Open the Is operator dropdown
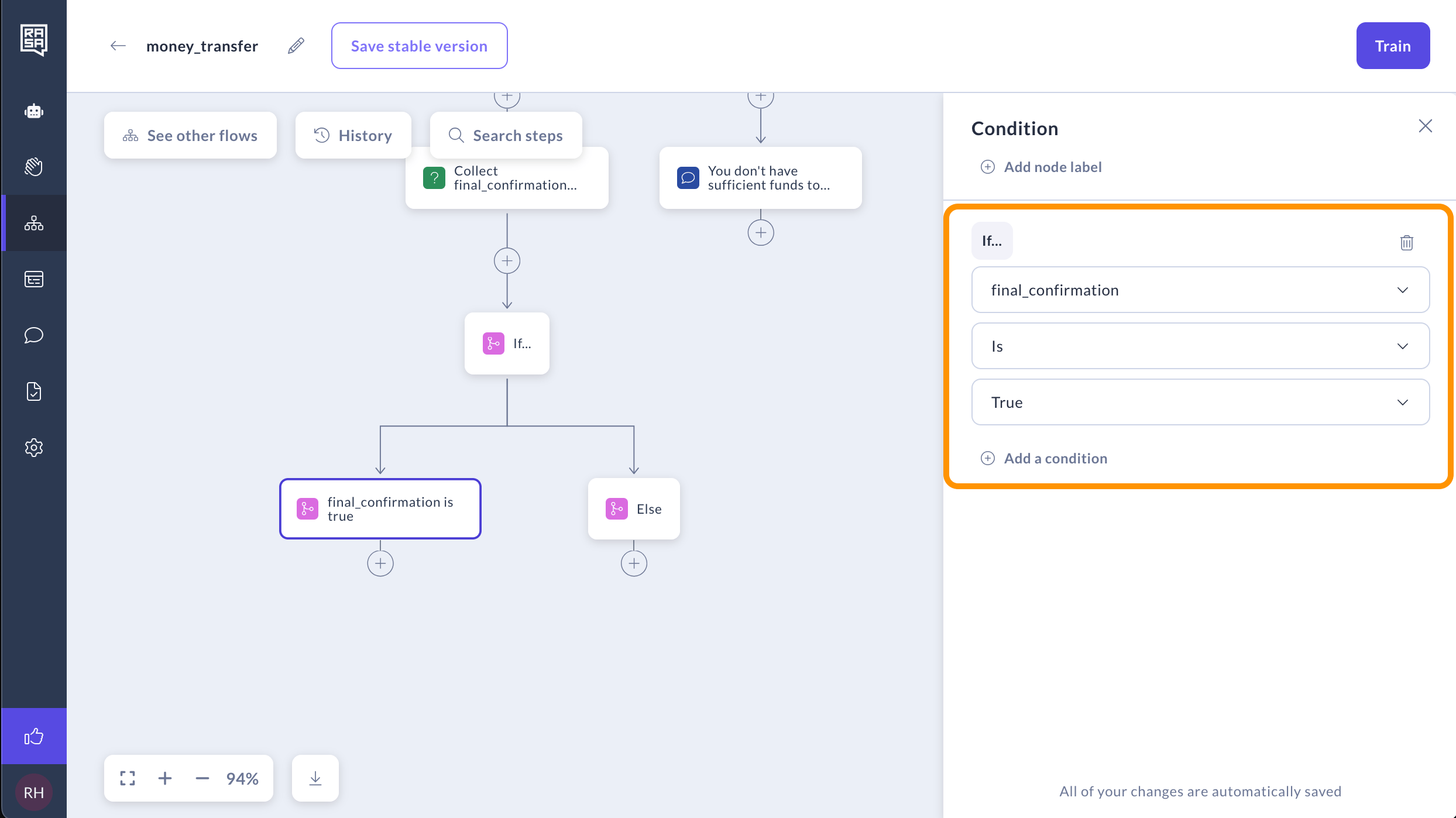The width and height of the screenshot is (1456, 818). 1200,346
